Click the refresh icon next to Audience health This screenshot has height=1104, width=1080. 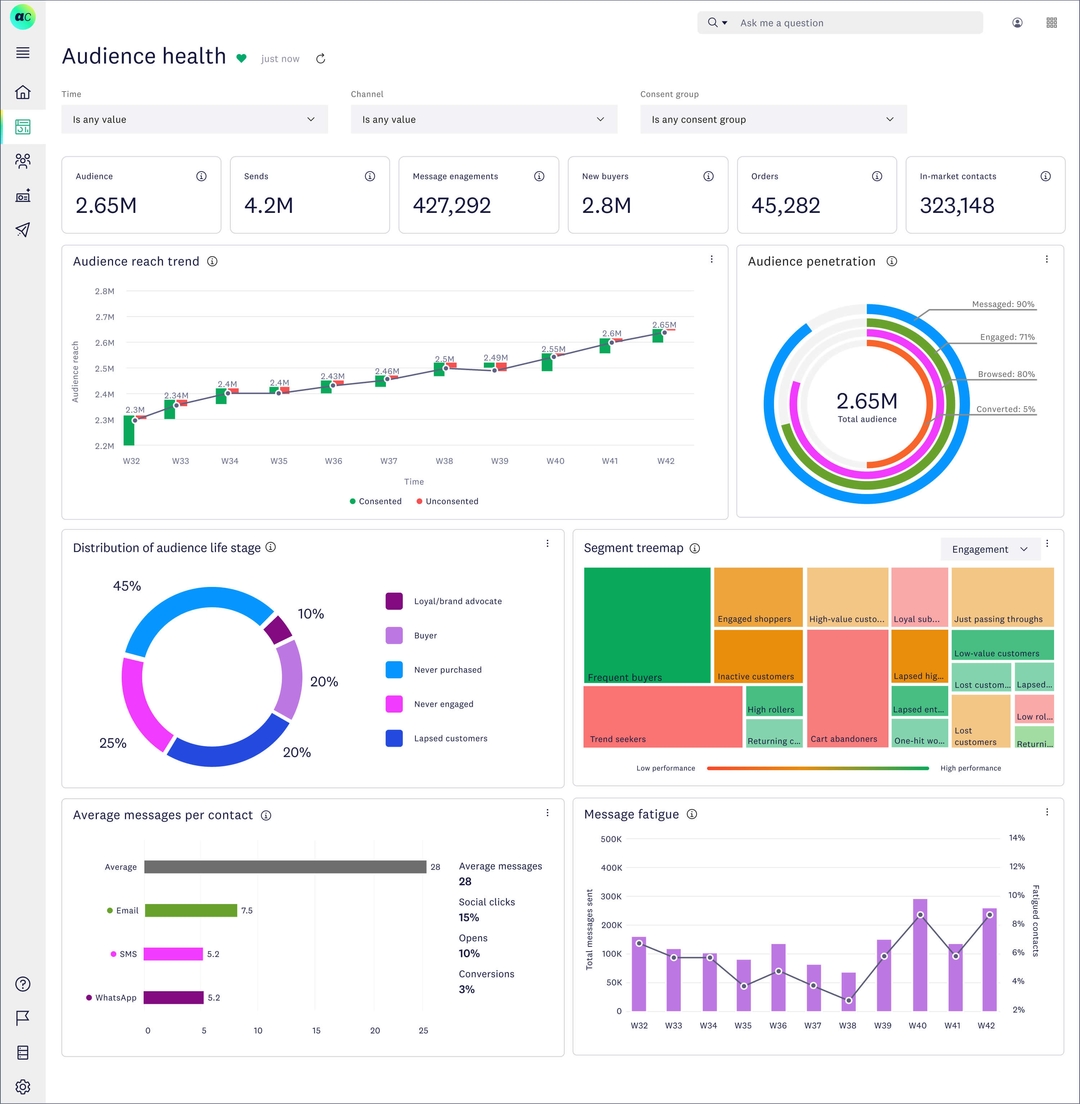[320, 58]
